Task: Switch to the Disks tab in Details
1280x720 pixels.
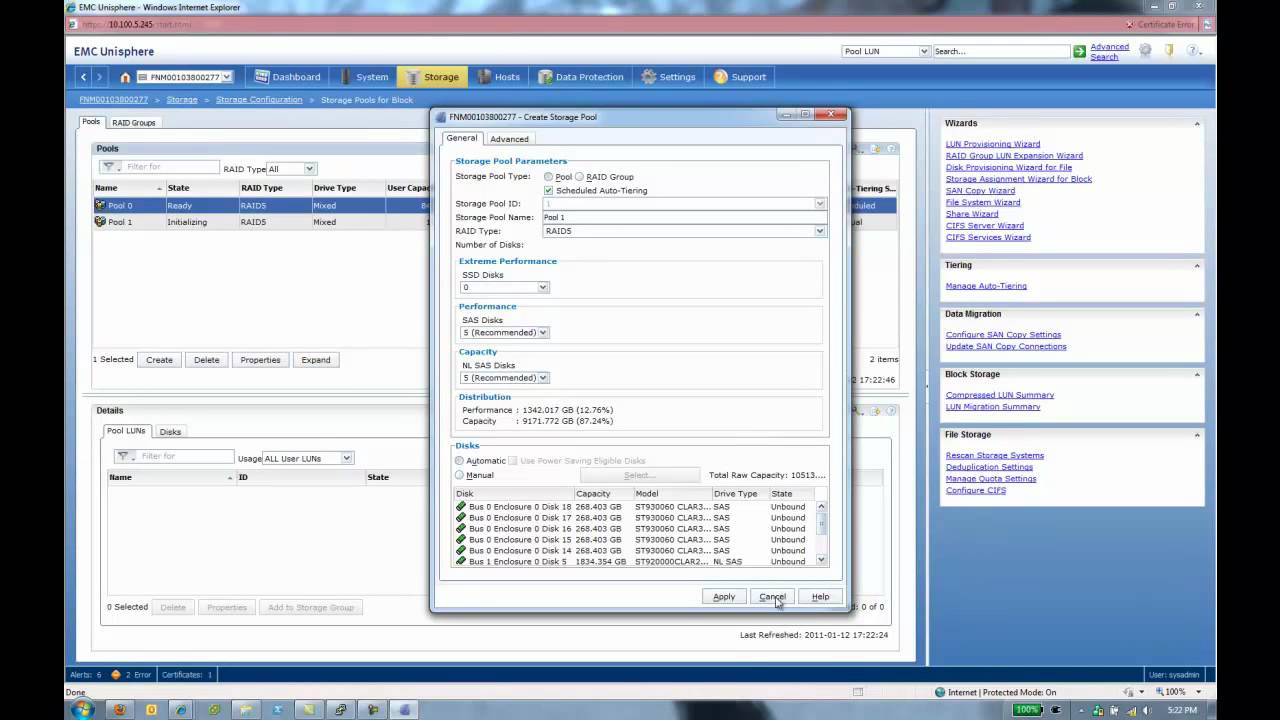Action: click(170, 432)
